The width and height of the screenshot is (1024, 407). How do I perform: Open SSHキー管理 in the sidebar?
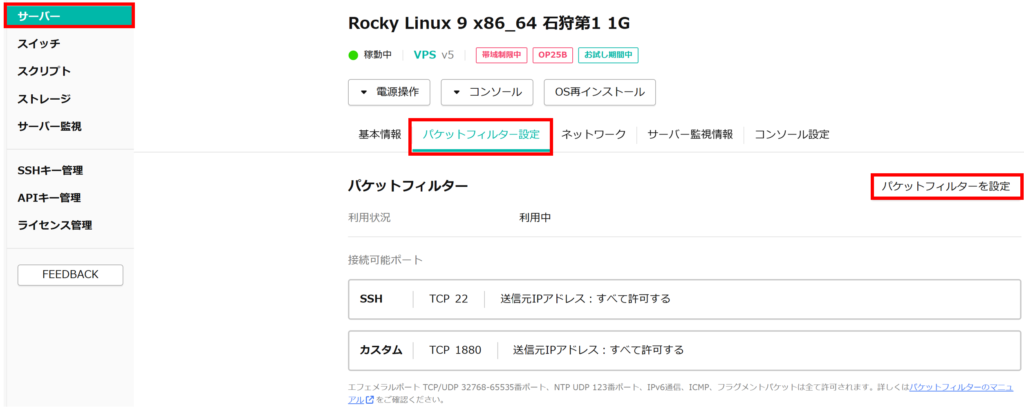tap(50, 171)
